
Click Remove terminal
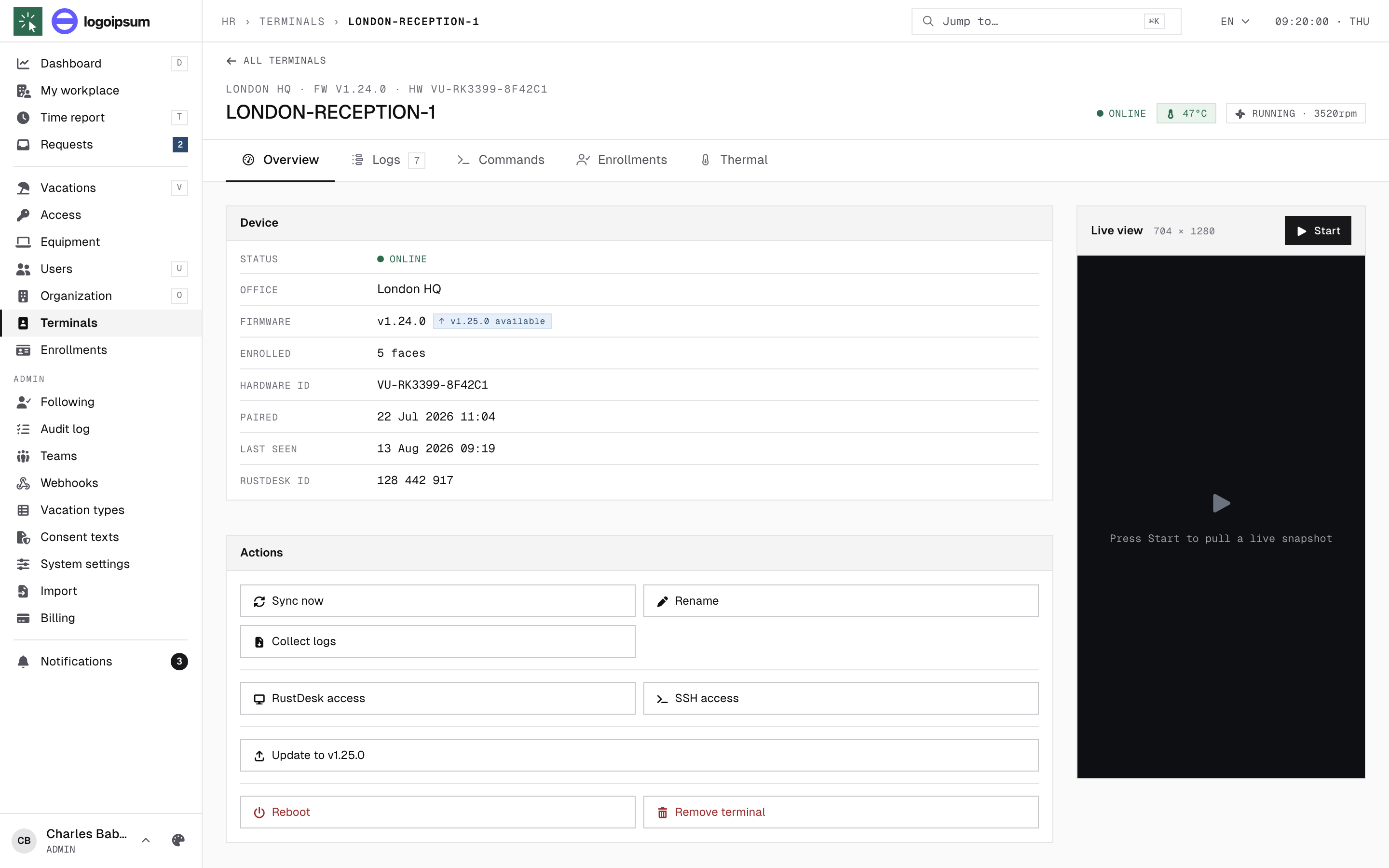click(840, 812)
